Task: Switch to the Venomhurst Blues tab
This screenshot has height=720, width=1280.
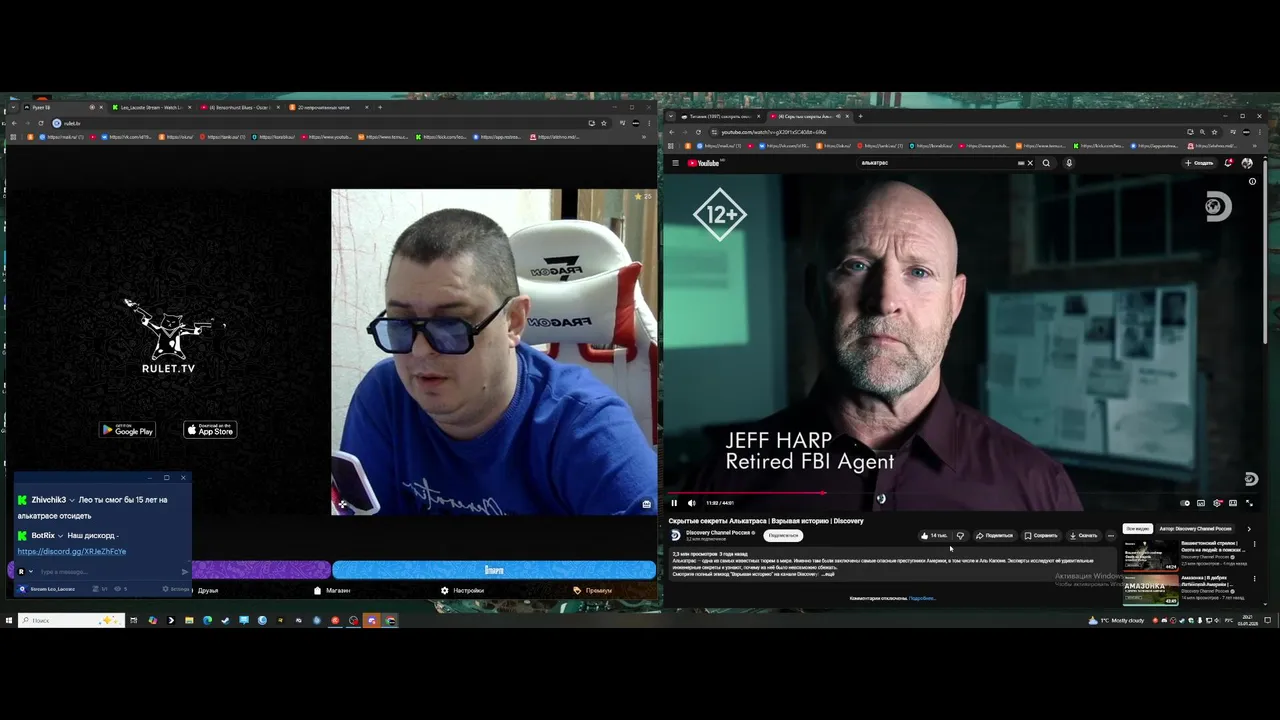Action: click(240, 107)
